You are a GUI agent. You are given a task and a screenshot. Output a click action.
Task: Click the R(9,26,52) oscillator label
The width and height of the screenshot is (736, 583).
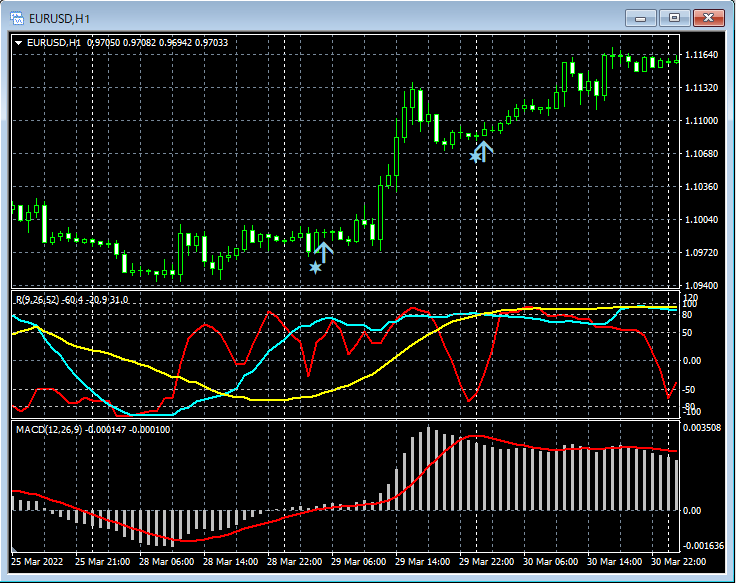(35, 299)
